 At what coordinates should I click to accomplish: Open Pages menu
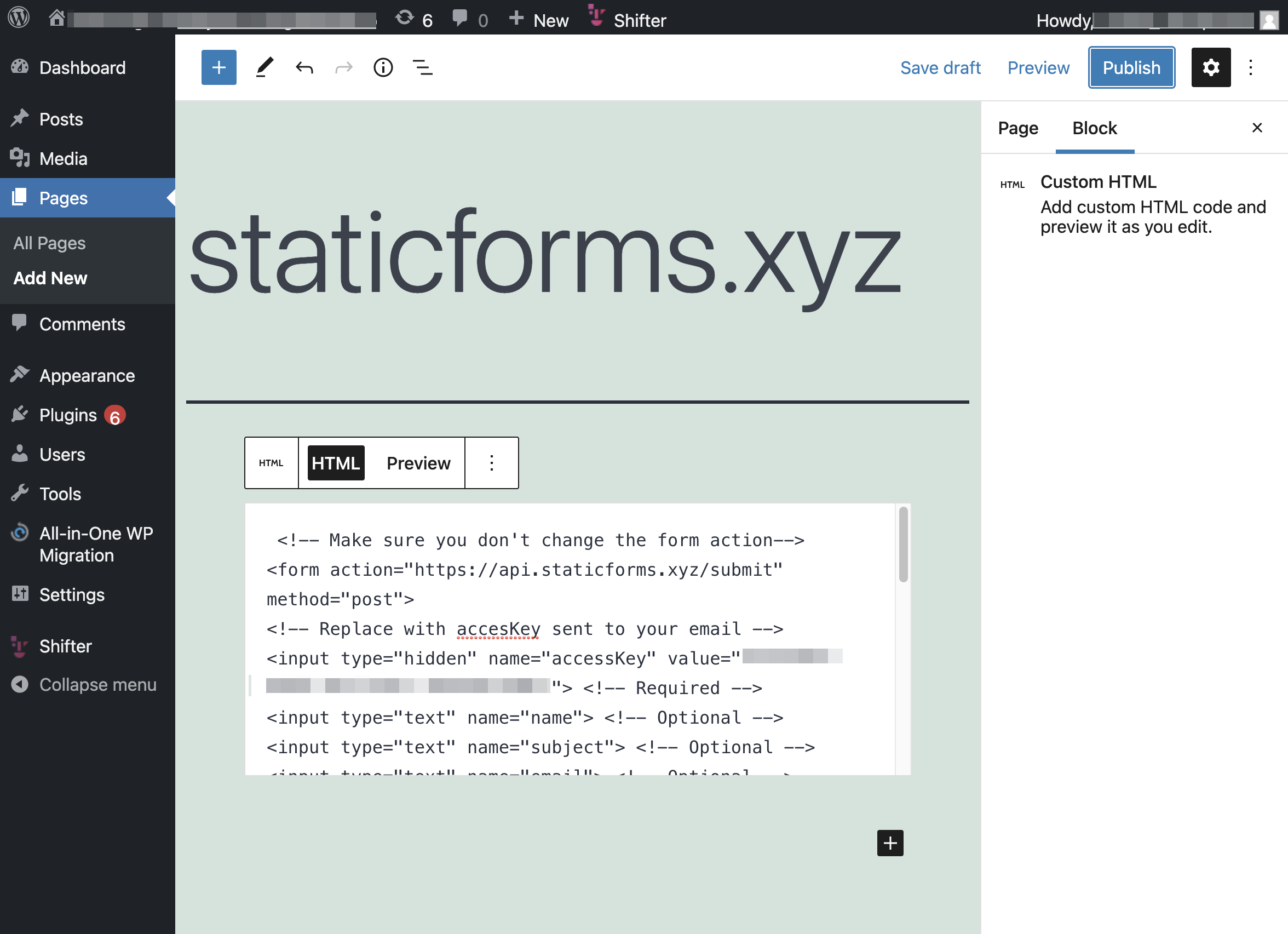point(88,198)
